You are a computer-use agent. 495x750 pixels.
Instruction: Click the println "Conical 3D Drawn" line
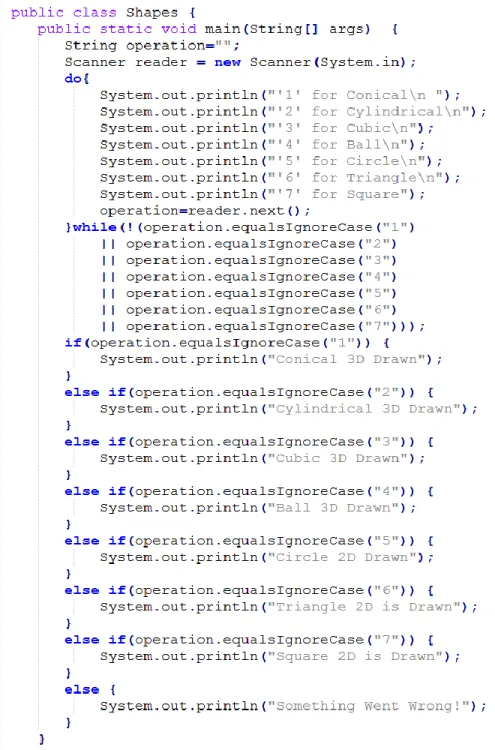click(271, 360)
